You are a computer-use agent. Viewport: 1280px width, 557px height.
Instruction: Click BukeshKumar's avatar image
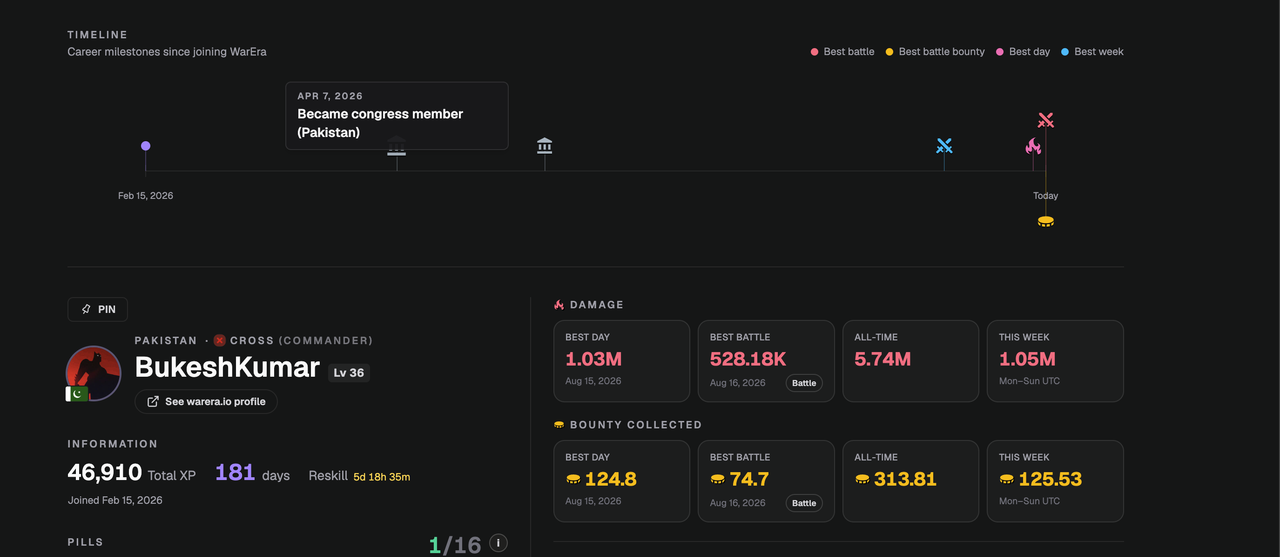click(x=93, y=373)
